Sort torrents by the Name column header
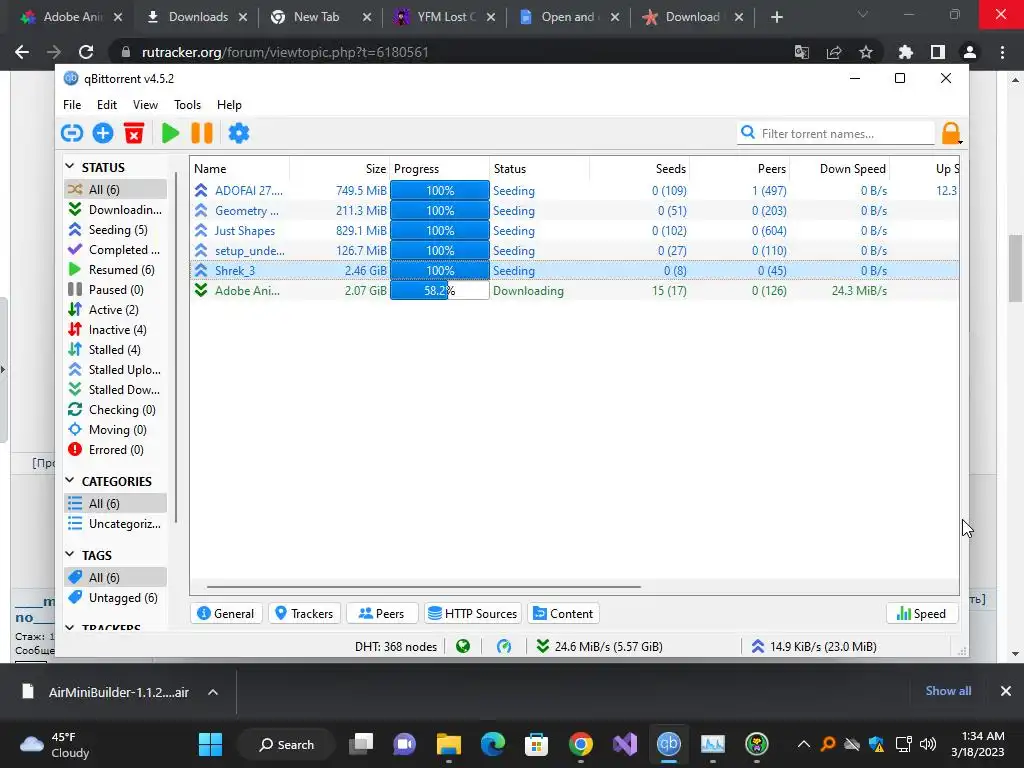Screen dimensions: 1024x768 pyautogui.click(x=240, y=168)
